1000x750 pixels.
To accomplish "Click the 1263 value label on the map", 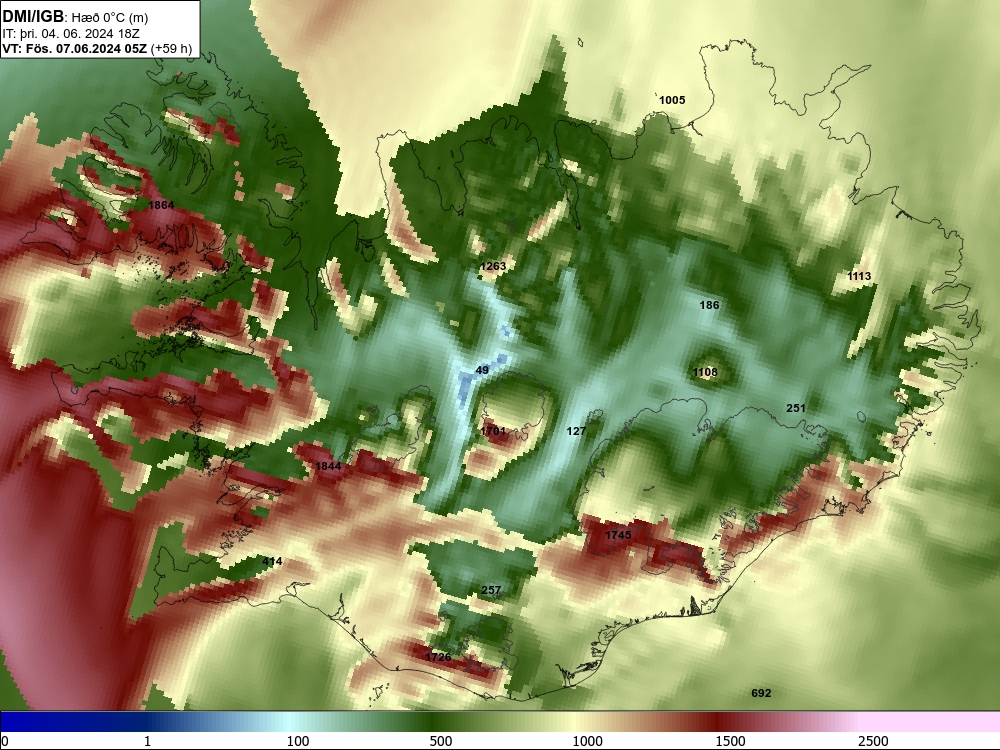I will point(493,267).
